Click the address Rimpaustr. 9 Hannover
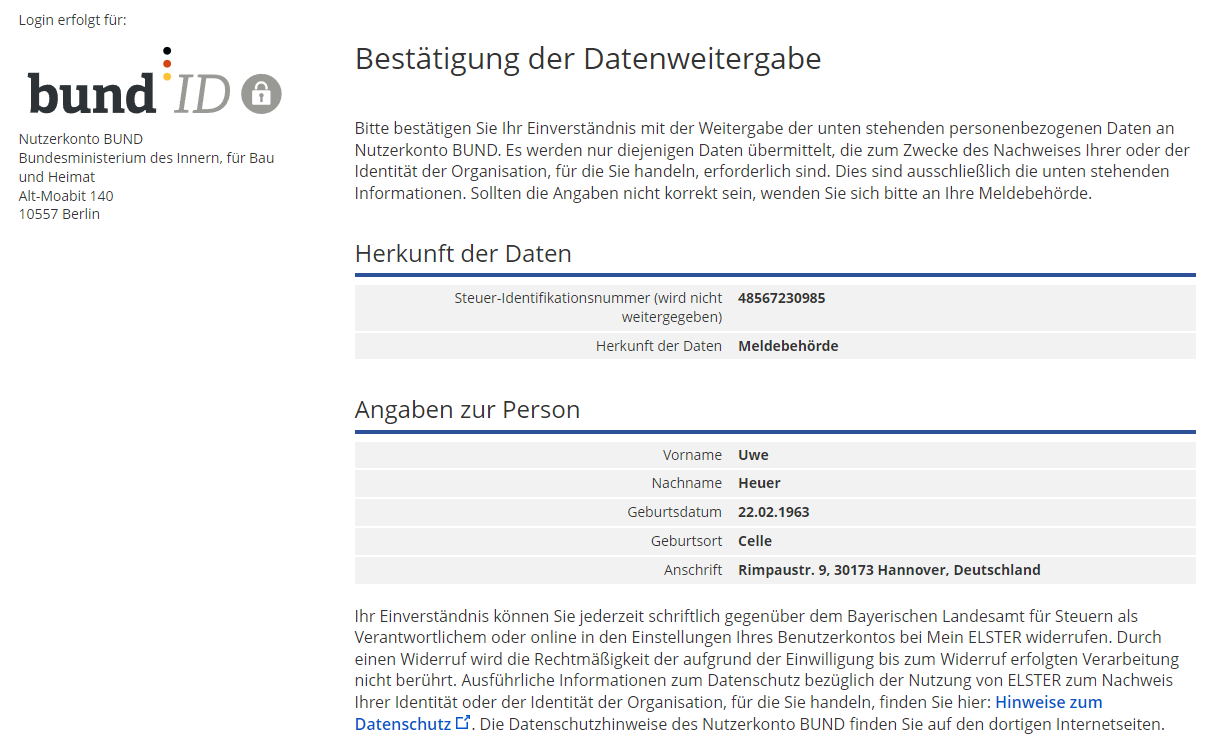1215x754 pixels. pyautogui.click(x=888, y=570)
